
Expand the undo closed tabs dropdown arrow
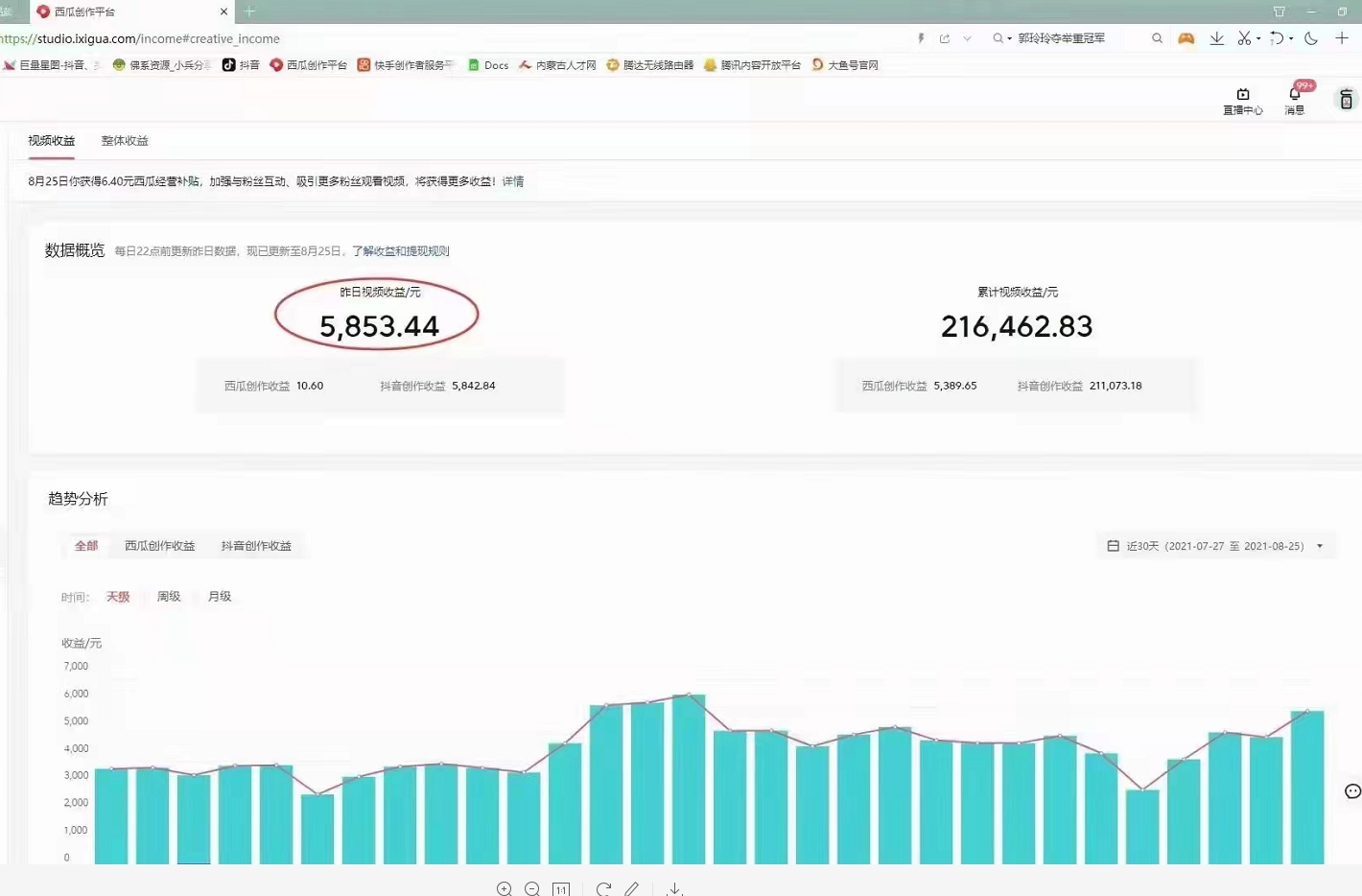pos(1291,39)
